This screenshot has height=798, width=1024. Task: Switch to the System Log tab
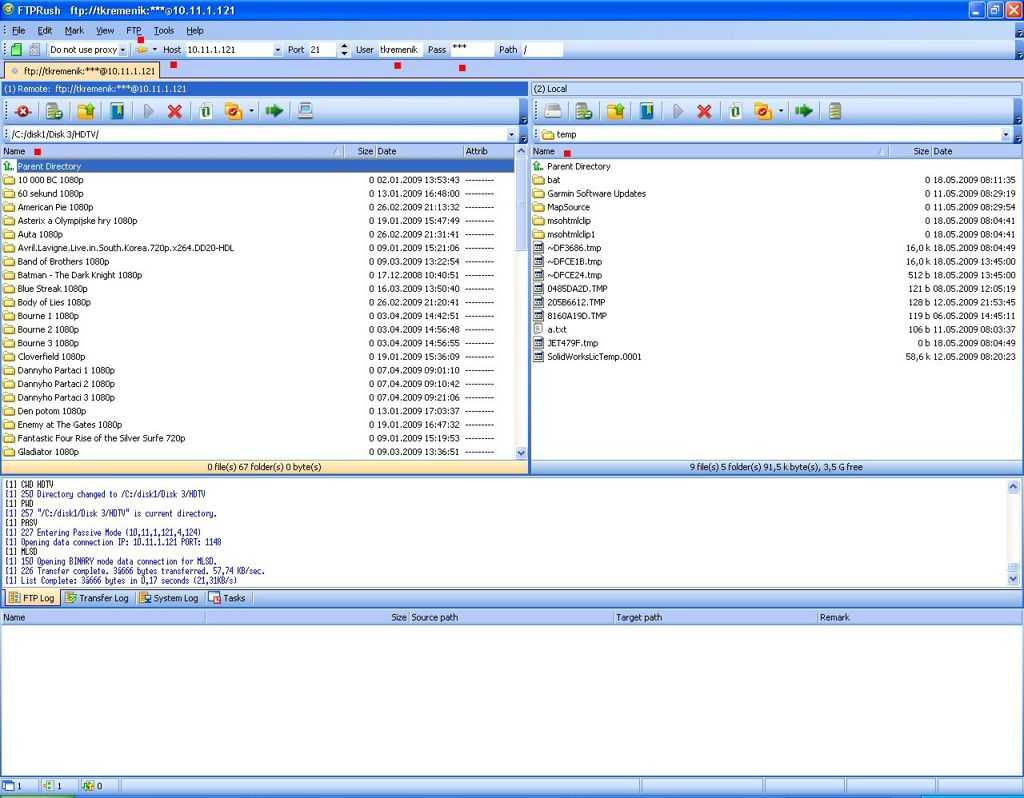point(168,598)
